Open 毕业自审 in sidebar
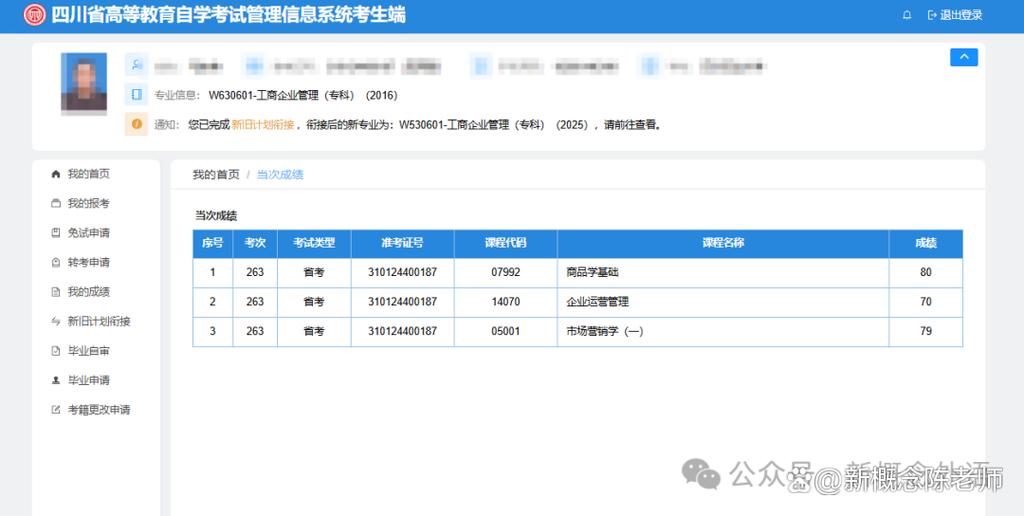This screenshot has width=1024, height=516. (x=88, y=351)
